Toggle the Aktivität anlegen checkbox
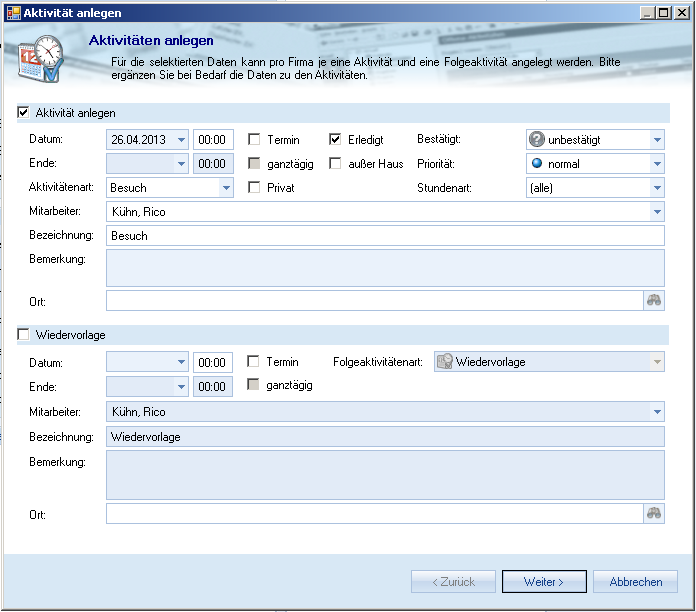696x612 pixels. pyautogui.click(x=24, y=113)
